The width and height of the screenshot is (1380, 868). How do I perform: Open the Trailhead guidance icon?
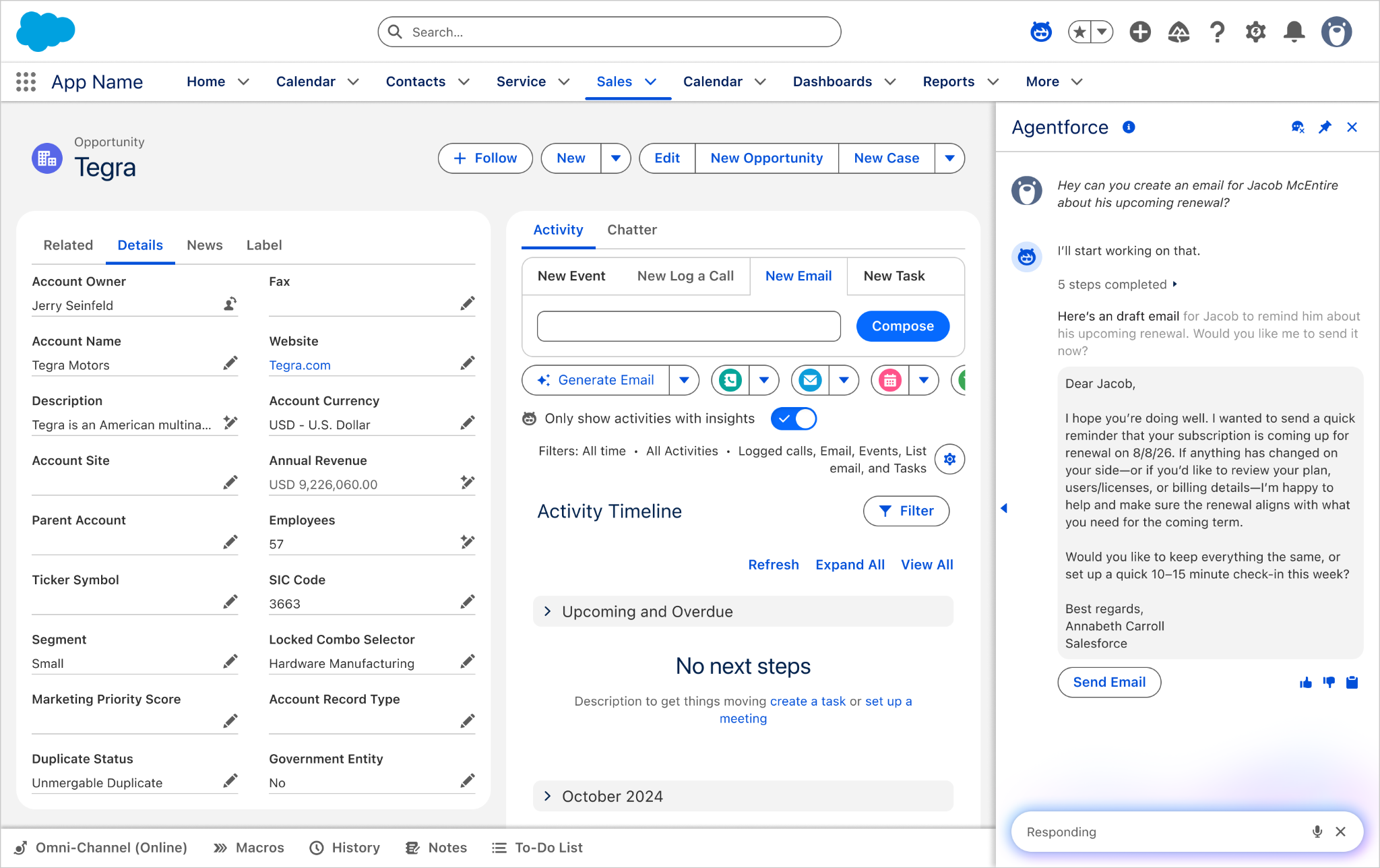click(1179, 32)
